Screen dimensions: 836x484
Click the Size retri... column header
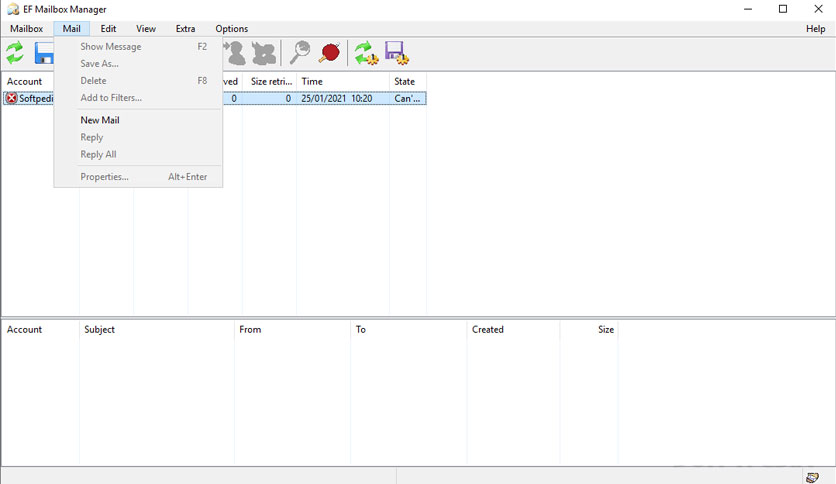[x=270, y=82]
